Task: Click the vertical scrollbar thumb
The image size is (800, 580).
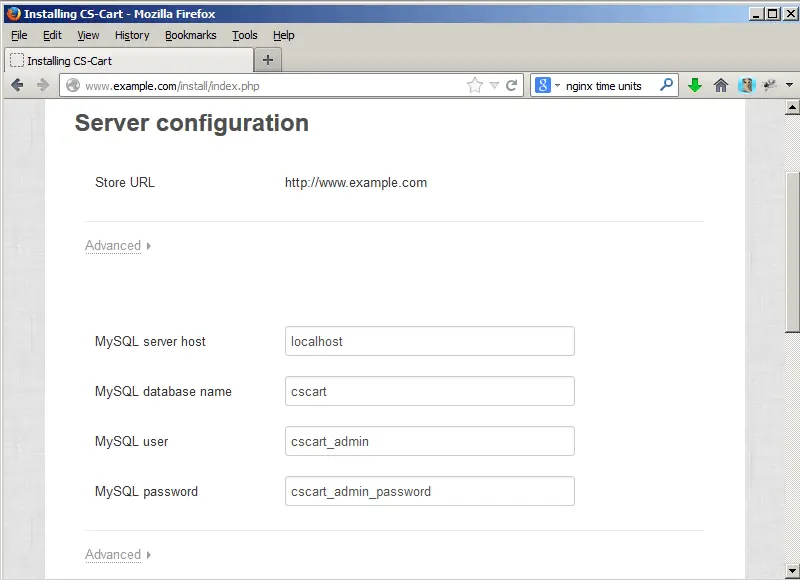Action: 792,253
